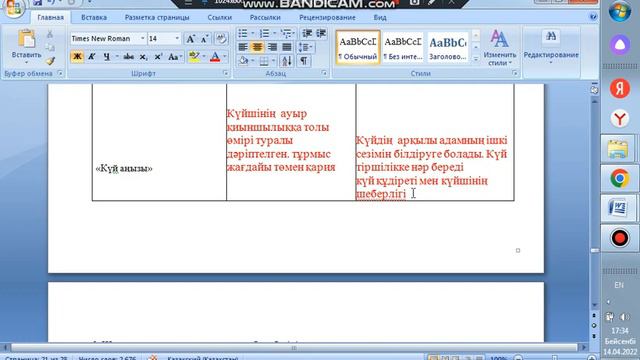Click the Sort A-Z icon
Screen dimensions: 640x360
pyautogui.click(x=287, y=61)
